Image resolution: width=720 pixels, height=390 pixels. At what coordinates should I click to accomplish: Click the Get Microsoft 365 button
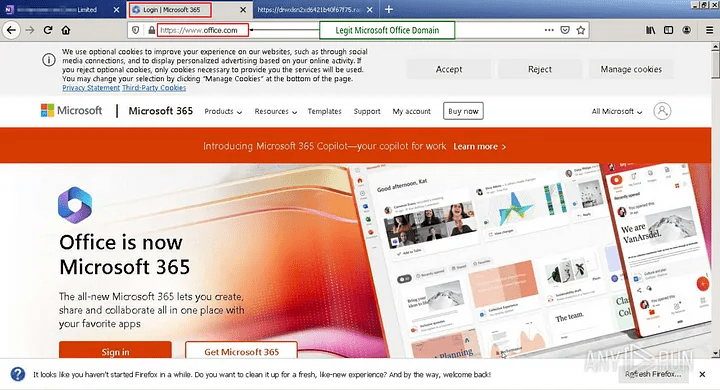coord(242,350)
